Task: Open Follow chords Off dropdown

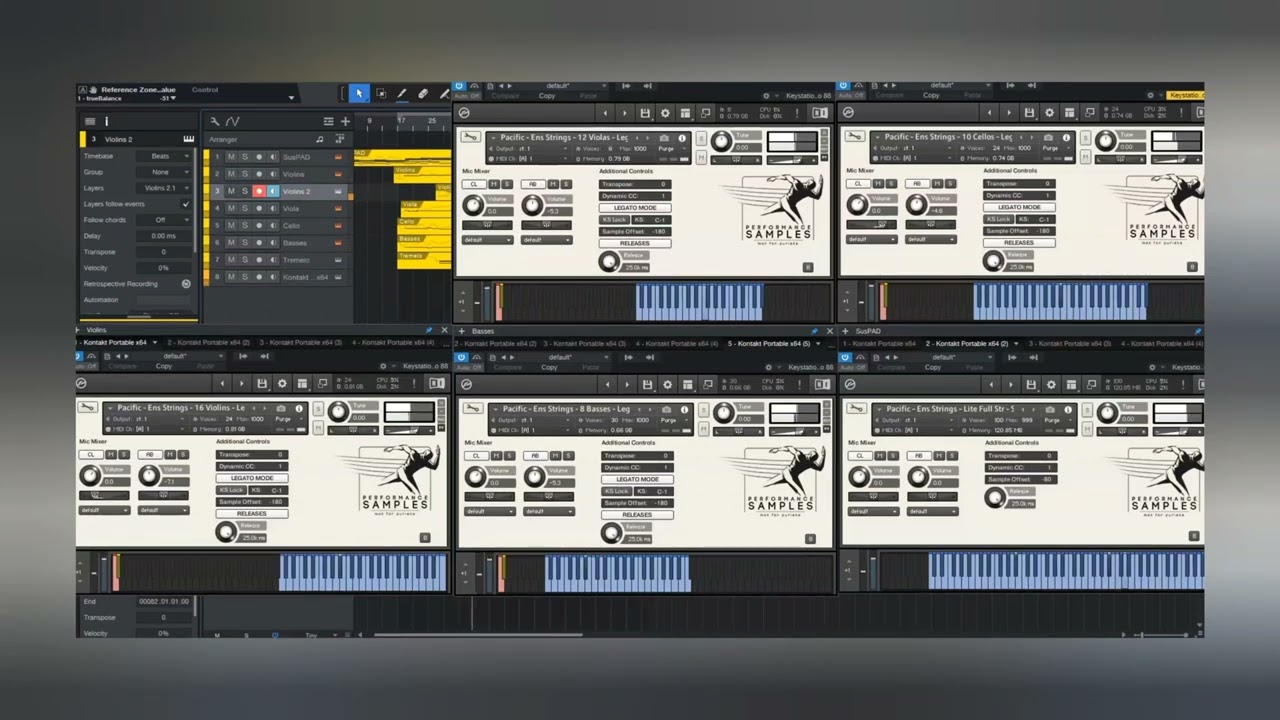Action: [164, 220]
